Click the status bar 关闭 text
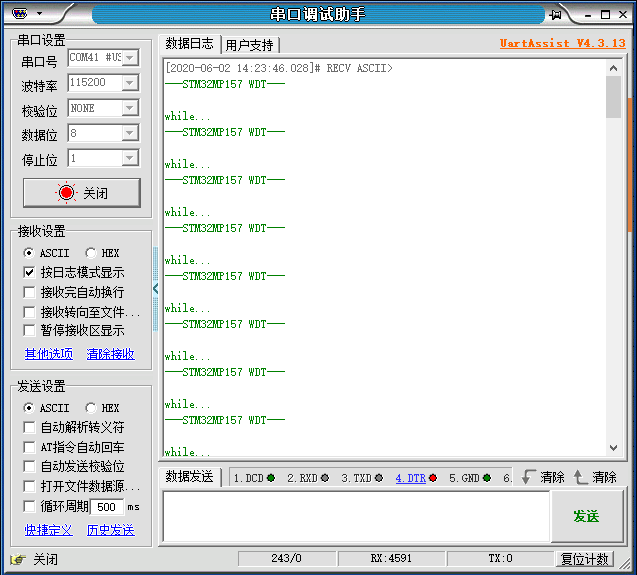The image size is (637, 575). (x=46, y=560)
